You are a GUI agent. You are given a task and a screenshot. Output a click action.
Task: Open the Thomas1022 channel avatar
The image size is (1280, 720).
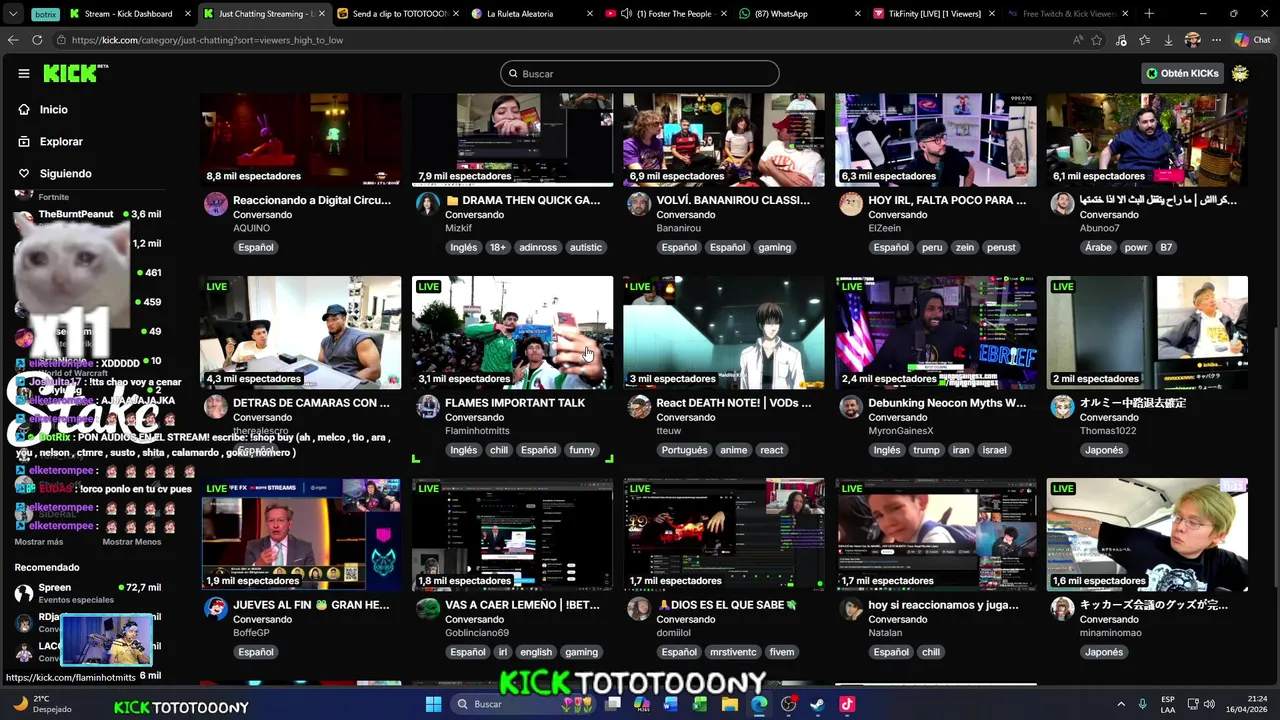coord(1062,407)
